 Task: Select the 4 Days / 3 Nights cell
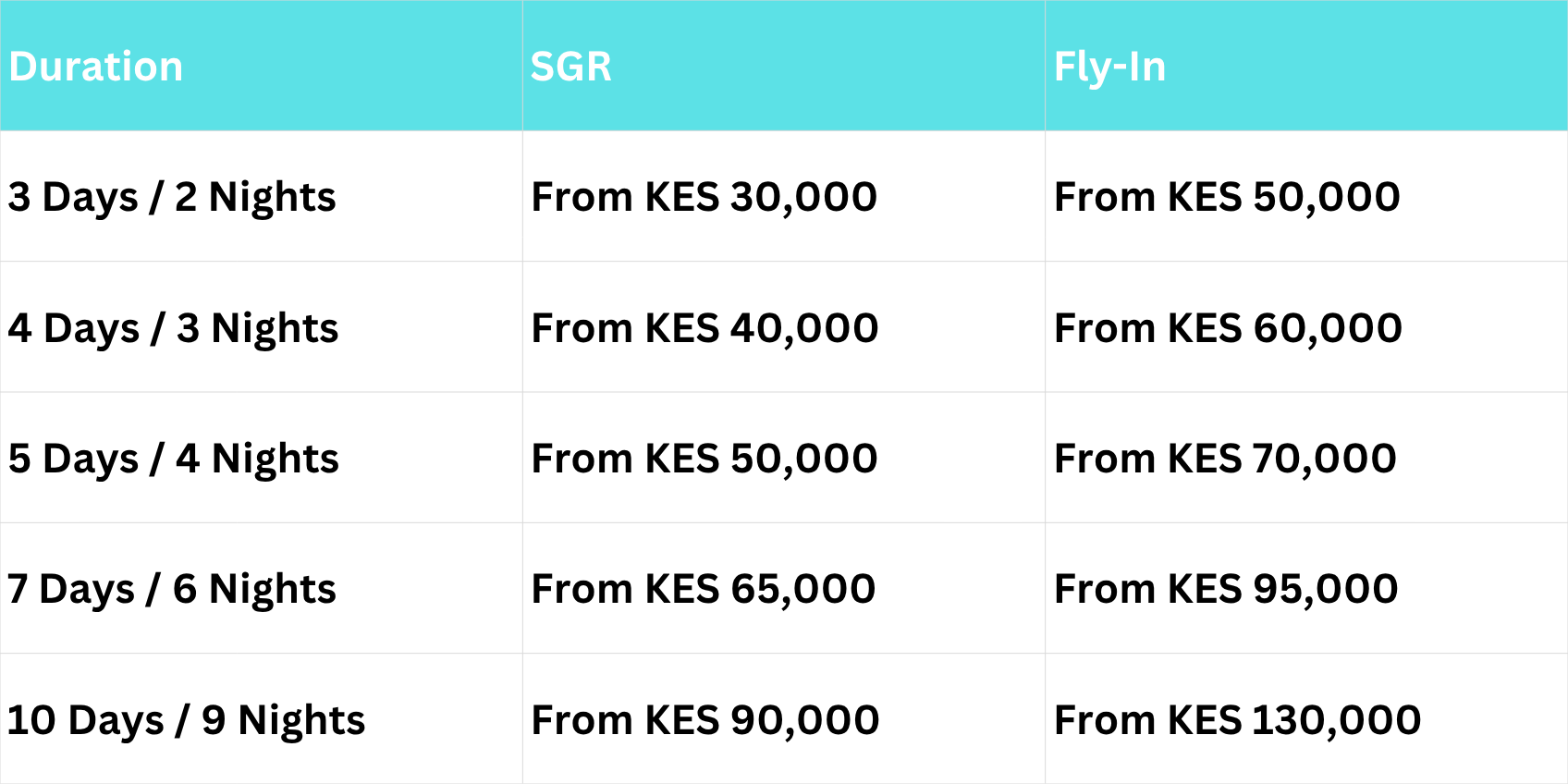(x=173, y=328)
